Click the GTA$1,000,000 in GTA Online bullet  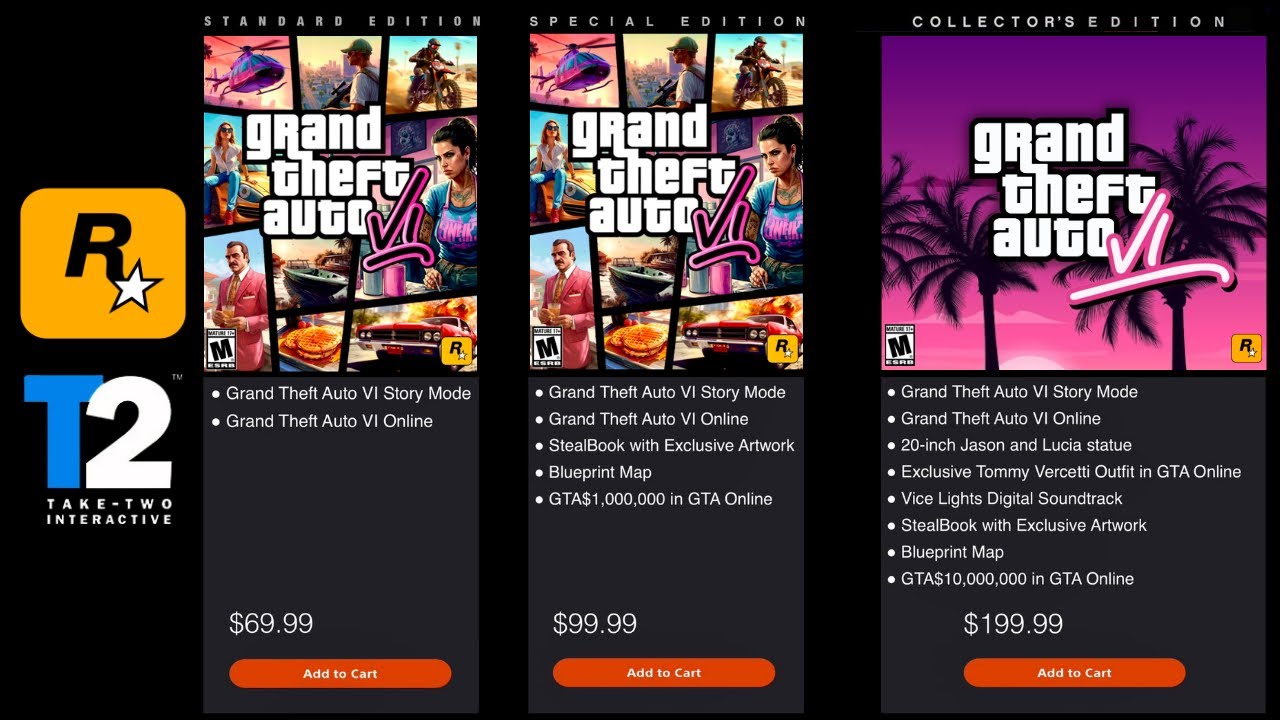coord(657,499)
